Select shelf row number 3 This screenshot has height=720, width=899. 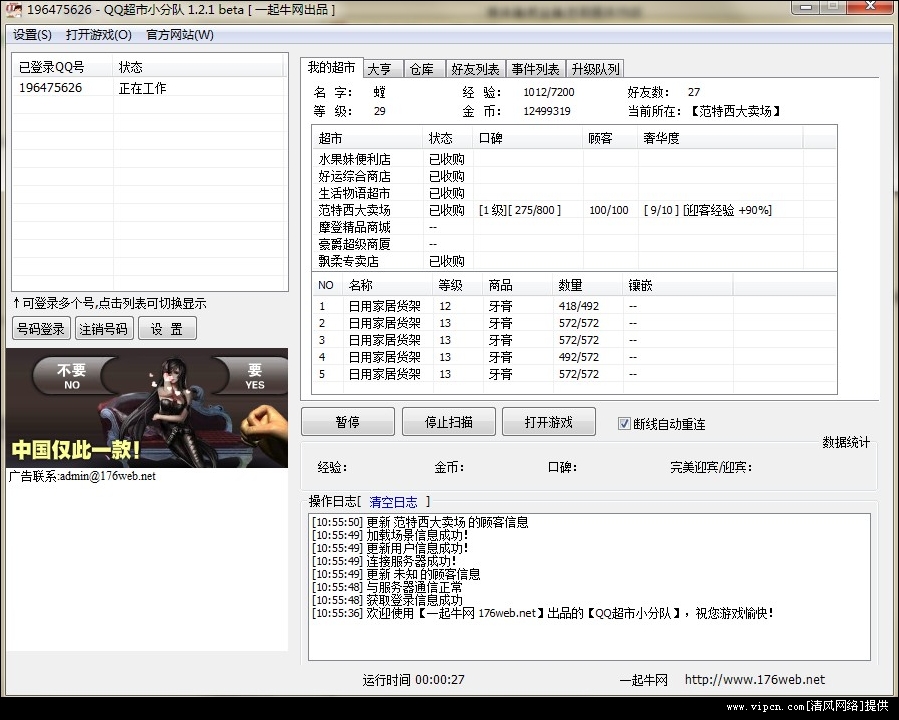click(x=573, y=340)
